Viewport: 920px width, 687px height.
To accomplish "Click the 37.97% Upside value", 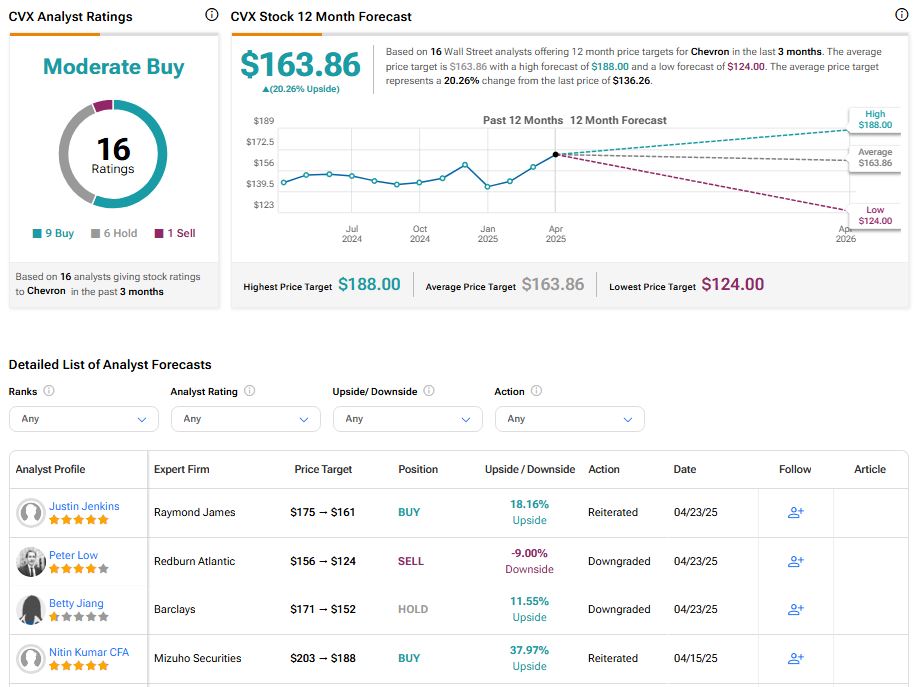I will click(529, 658).
